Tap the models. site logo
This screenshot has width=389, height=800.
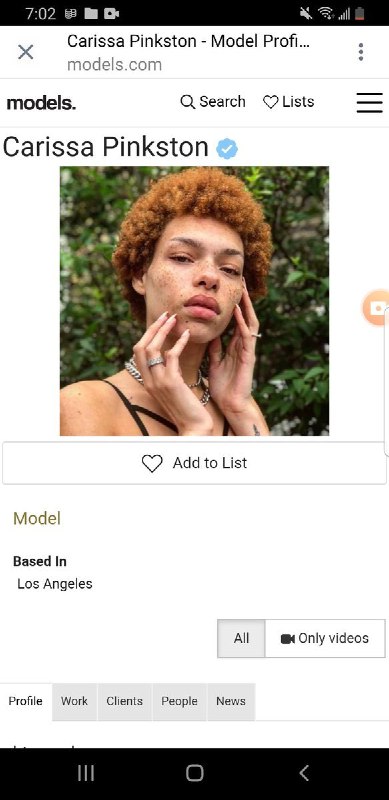click(x=41, y=103)
